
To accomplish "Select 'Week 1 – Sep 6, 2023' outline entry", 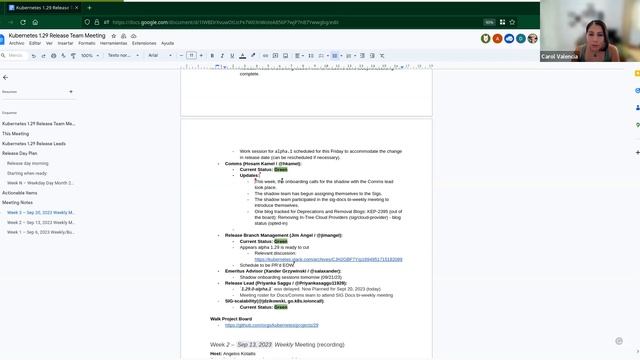I will [x=41, y=232].
